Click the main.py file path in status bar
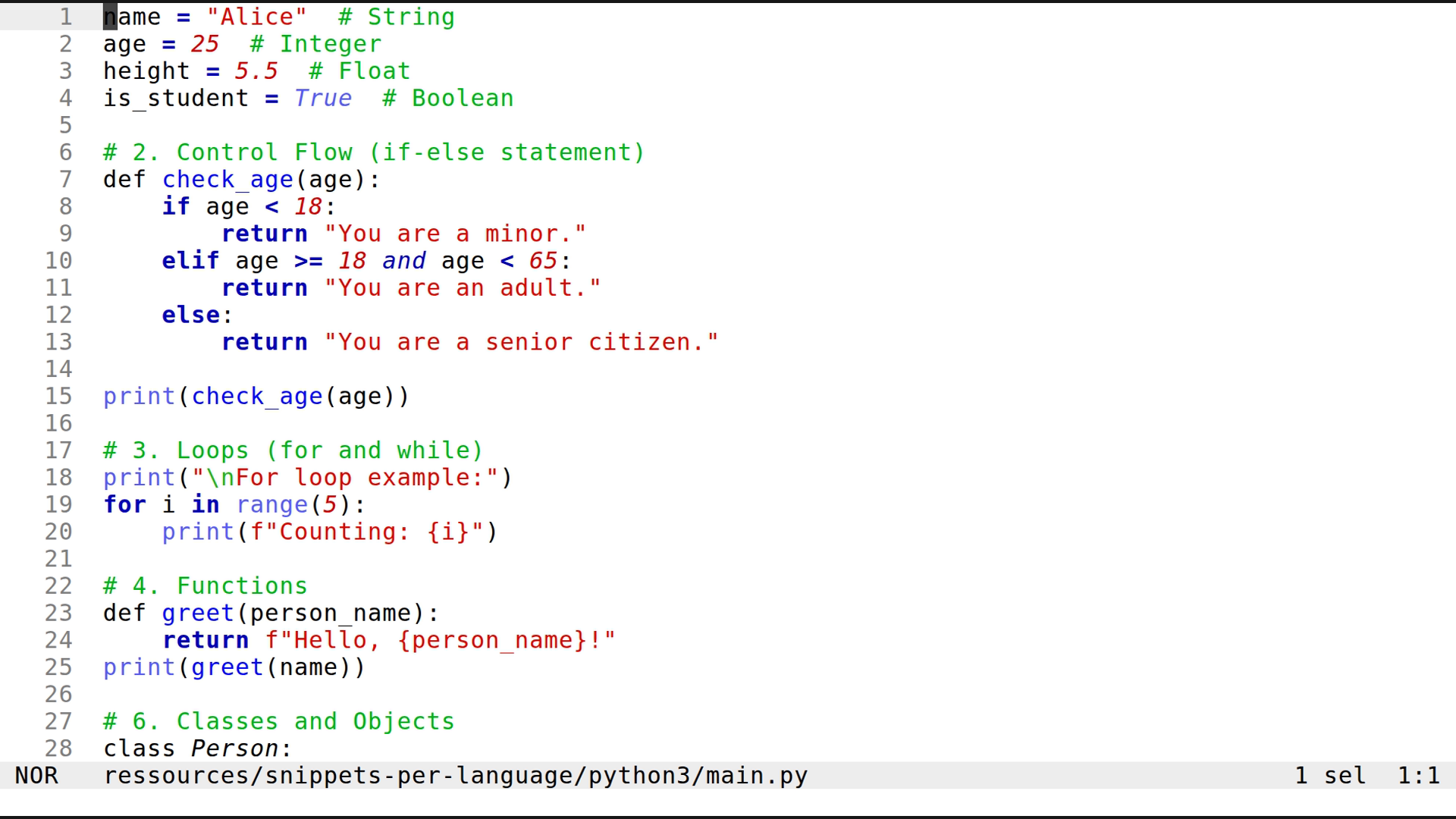The image size is (1456, 819). [x=454, y=775]
